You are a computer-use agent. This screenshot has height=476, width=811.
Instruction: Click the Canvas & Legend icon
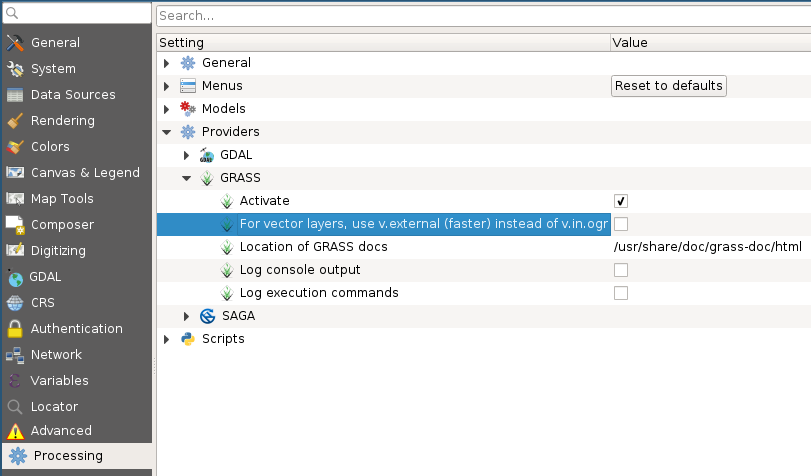coord(15,172)
